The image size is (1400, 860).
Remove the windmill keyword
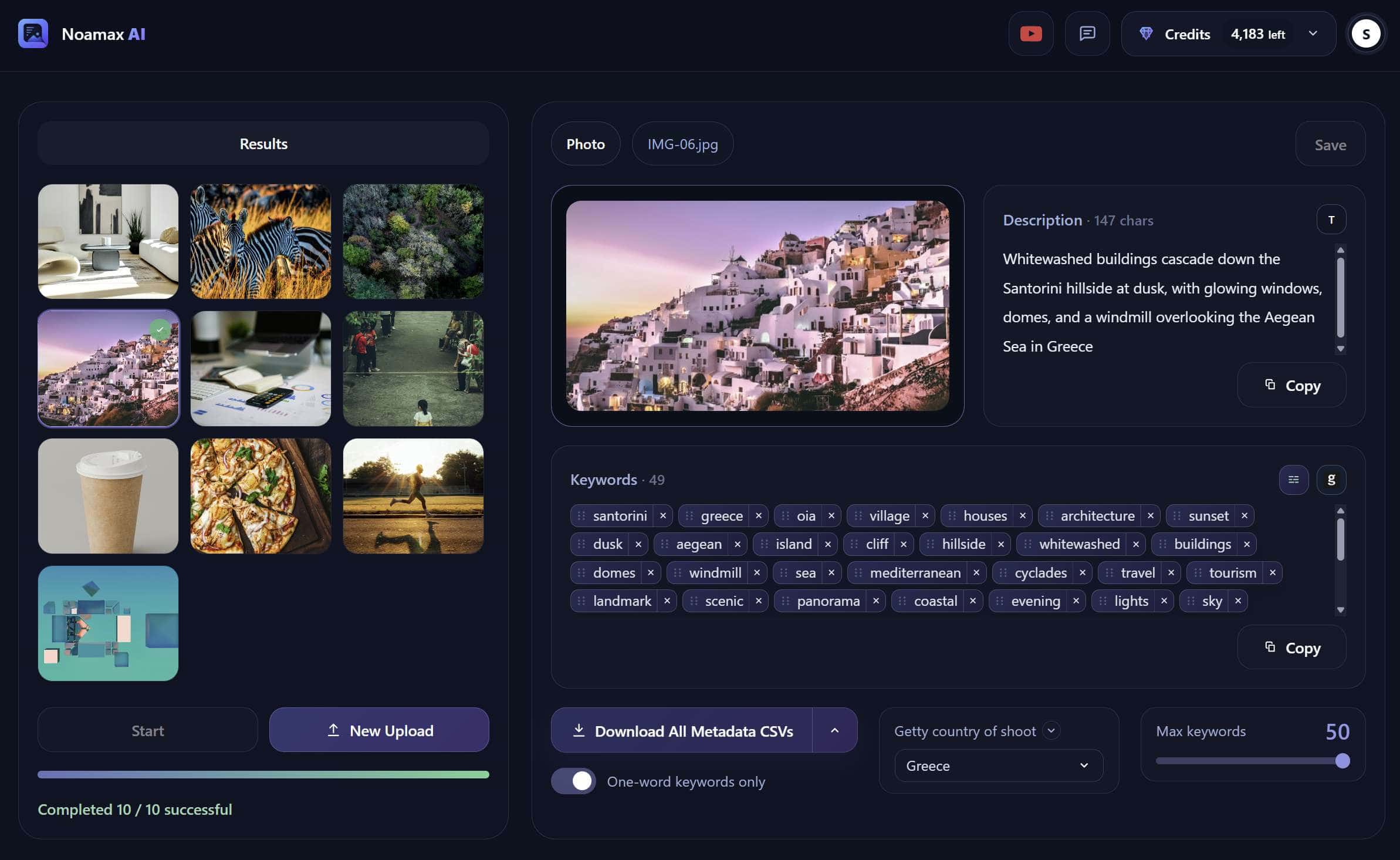coord(757,572)
